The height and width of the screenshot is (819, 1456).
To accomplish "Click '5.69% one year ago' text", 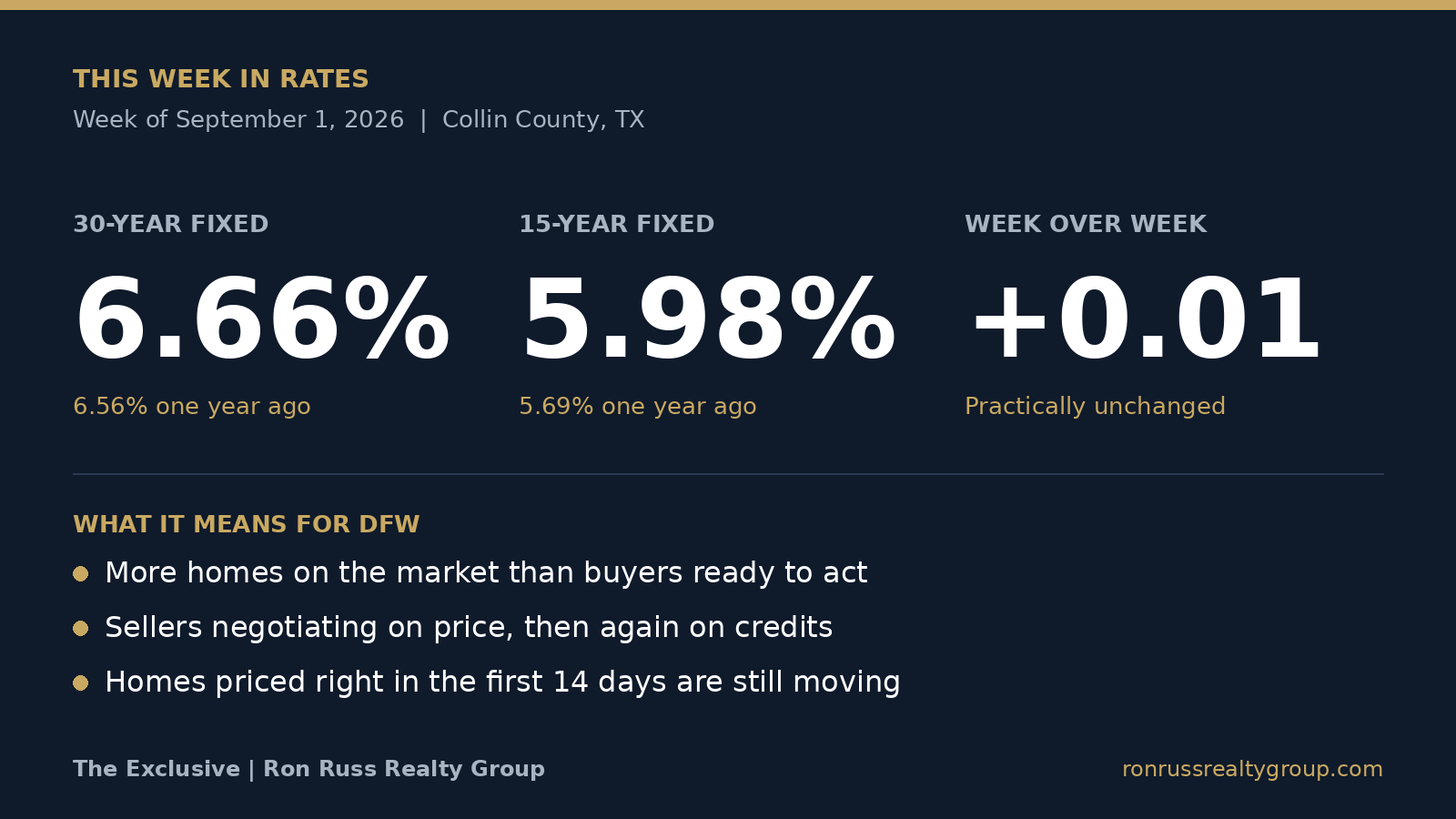I will point(638,407).
